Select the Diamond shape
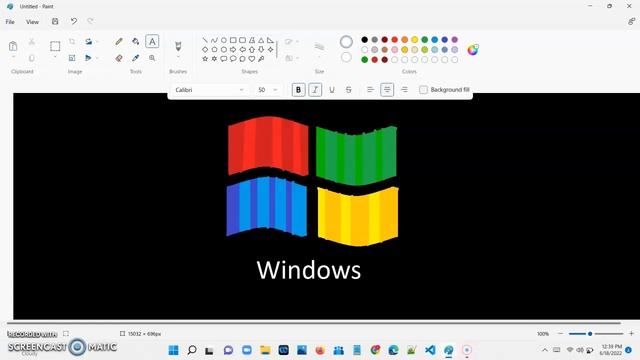Image resolution: width=640 pixels, height=360 pixels. tap(205, 49)
